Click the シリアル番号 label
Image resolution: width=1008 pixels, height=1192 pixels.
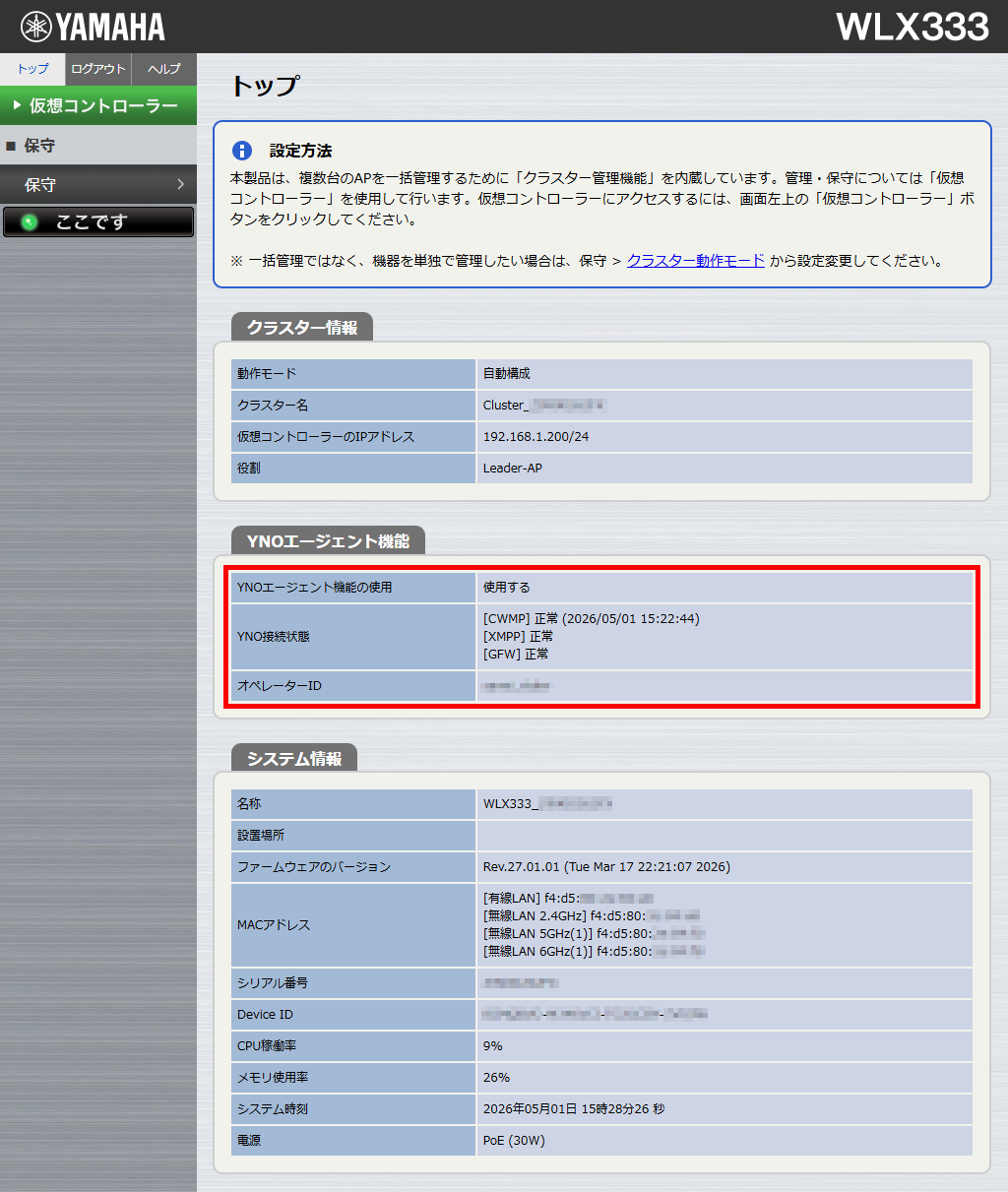tap(273, 983)
